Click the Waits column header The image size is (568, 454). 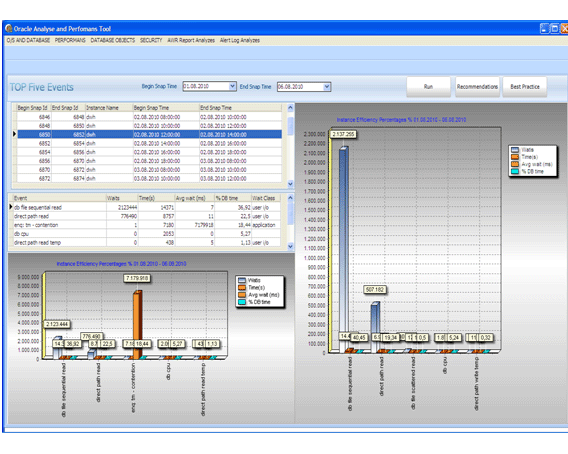coord(122,198)
